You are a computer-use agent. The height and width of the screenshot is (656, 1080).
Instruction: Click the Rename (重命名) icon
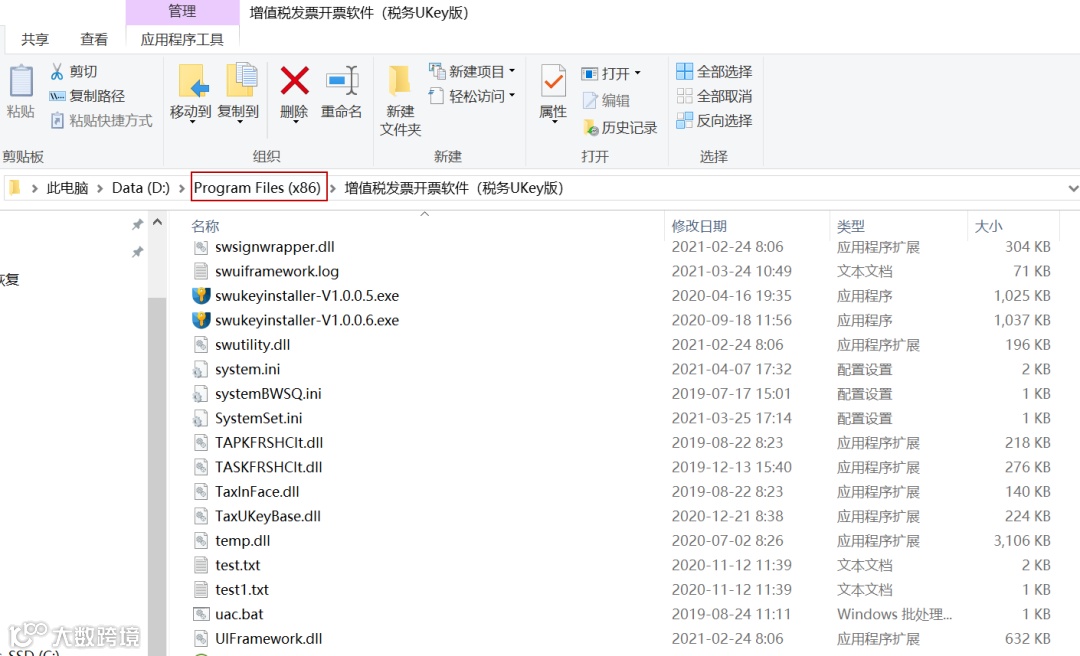point(342,81)
